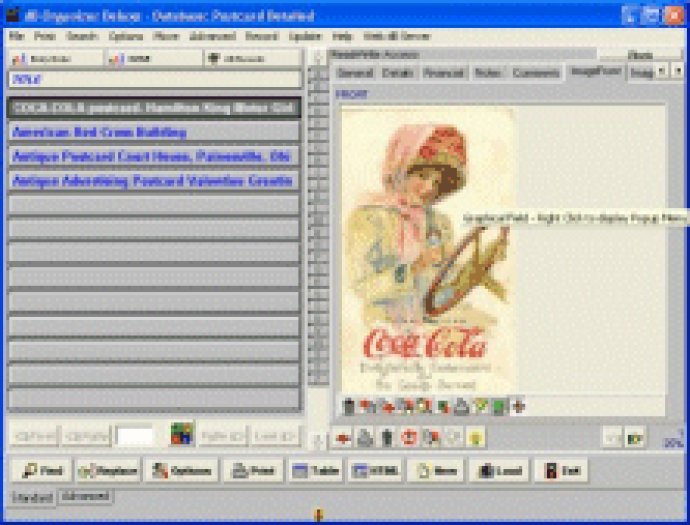Click the camera-like icon at lower right
Image resolution: width=690 pixels, height=525 pixels.
coord(635,437)
